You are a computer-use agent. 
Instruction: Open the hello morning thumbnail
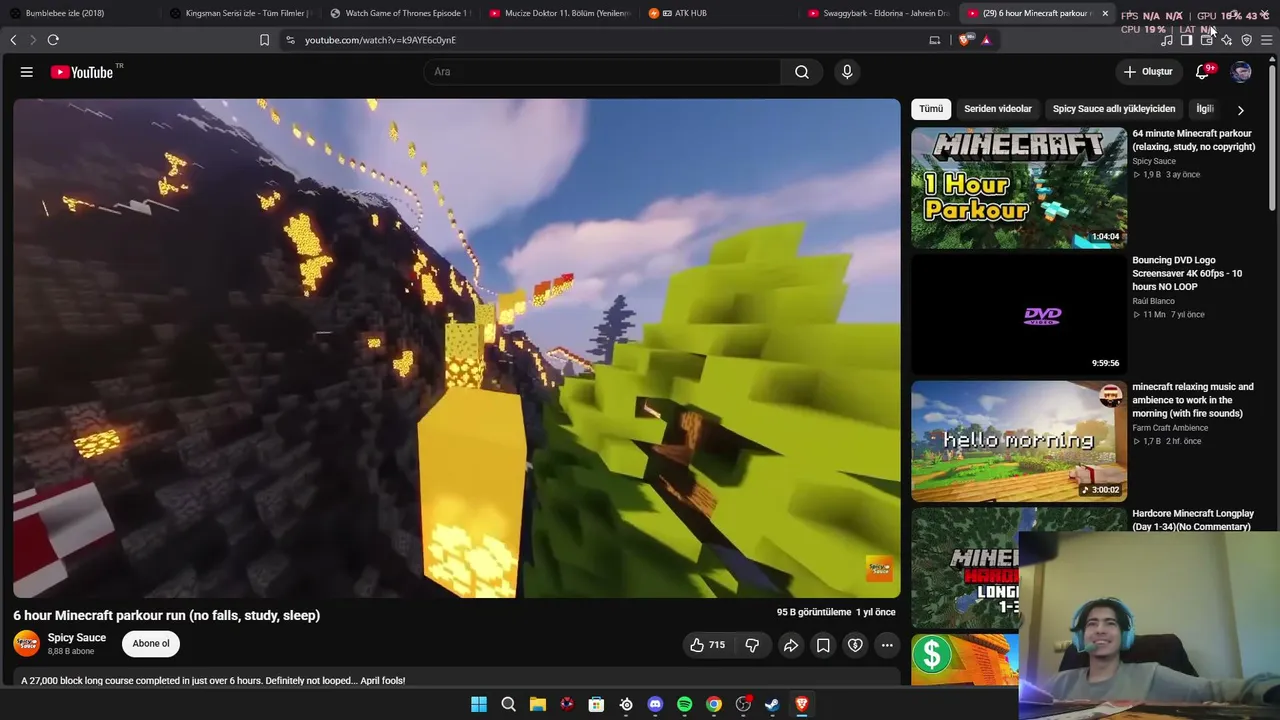(1019, 441)
